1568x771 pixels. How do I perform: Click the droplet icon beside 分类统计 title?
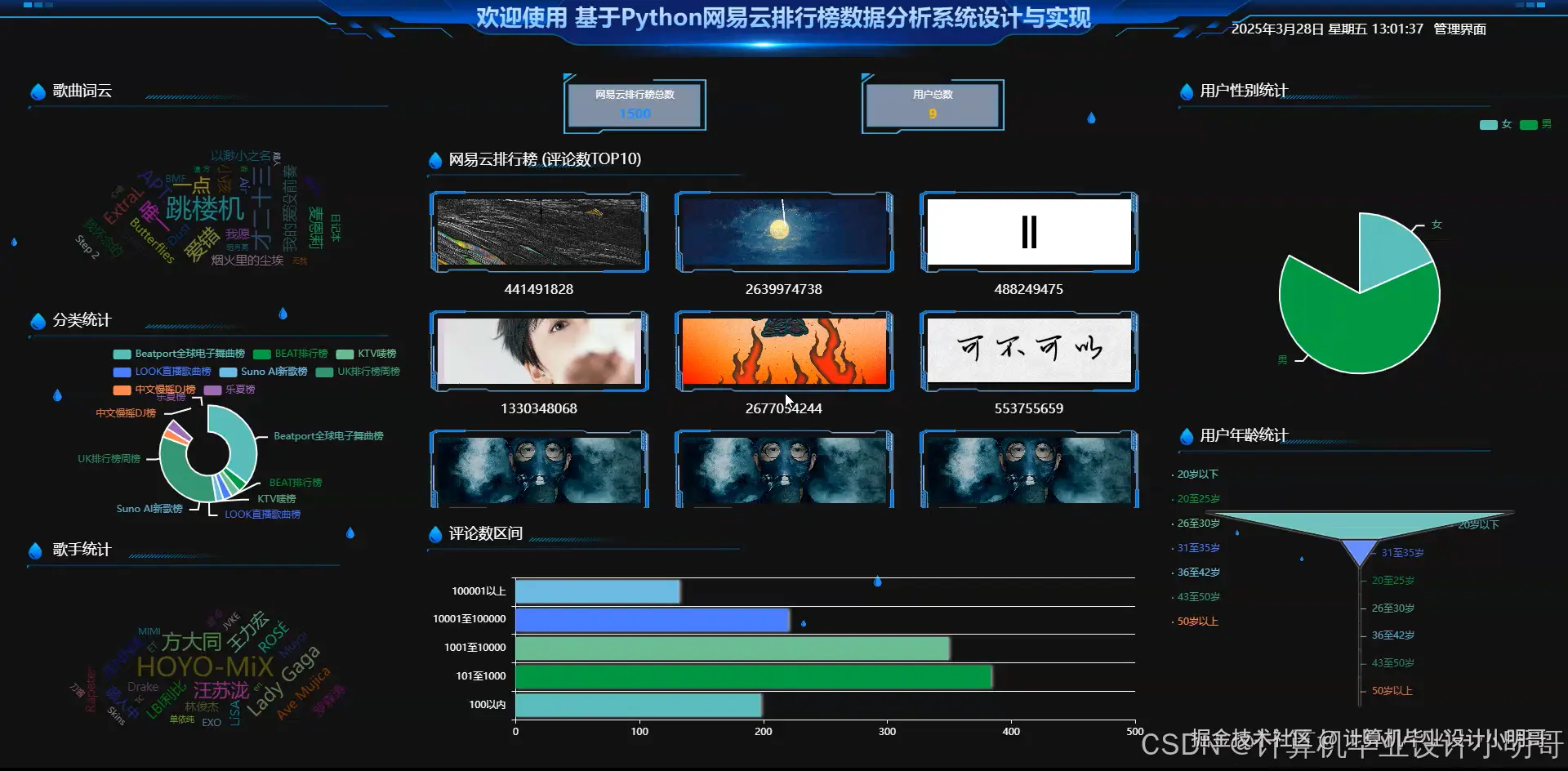coord(38,321)
